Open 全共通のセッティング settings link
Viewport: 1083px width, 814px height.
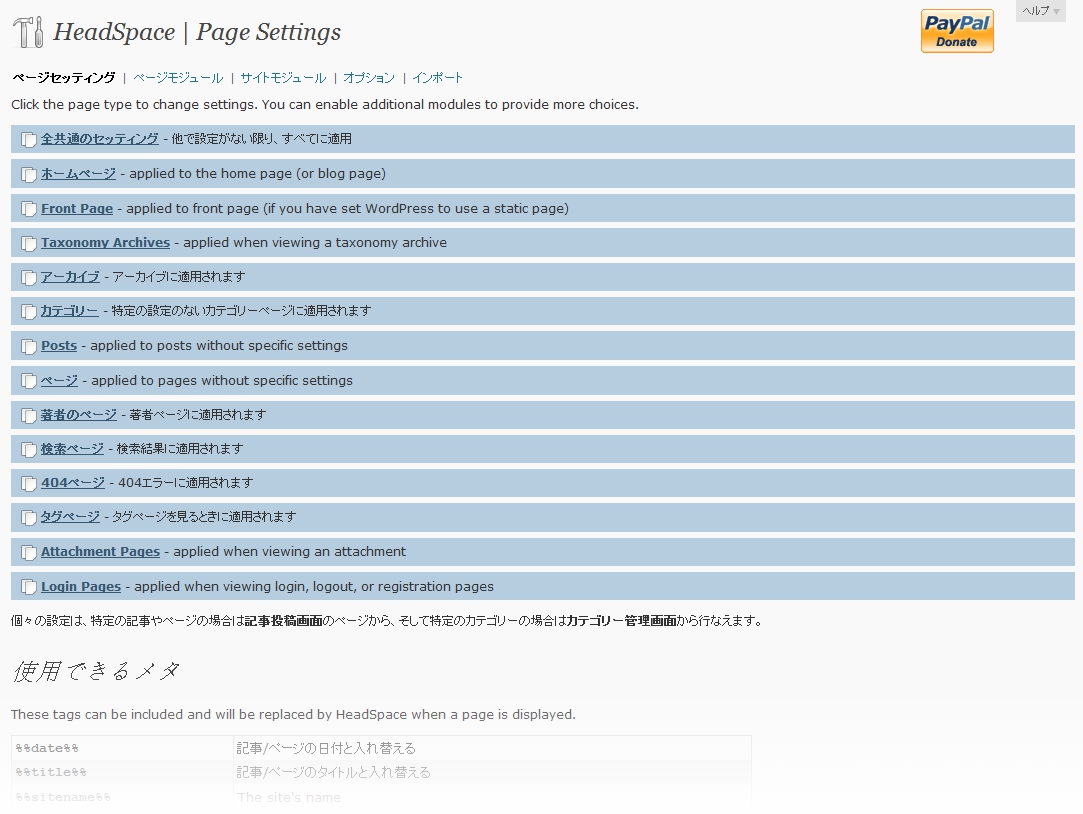[99, 139]
